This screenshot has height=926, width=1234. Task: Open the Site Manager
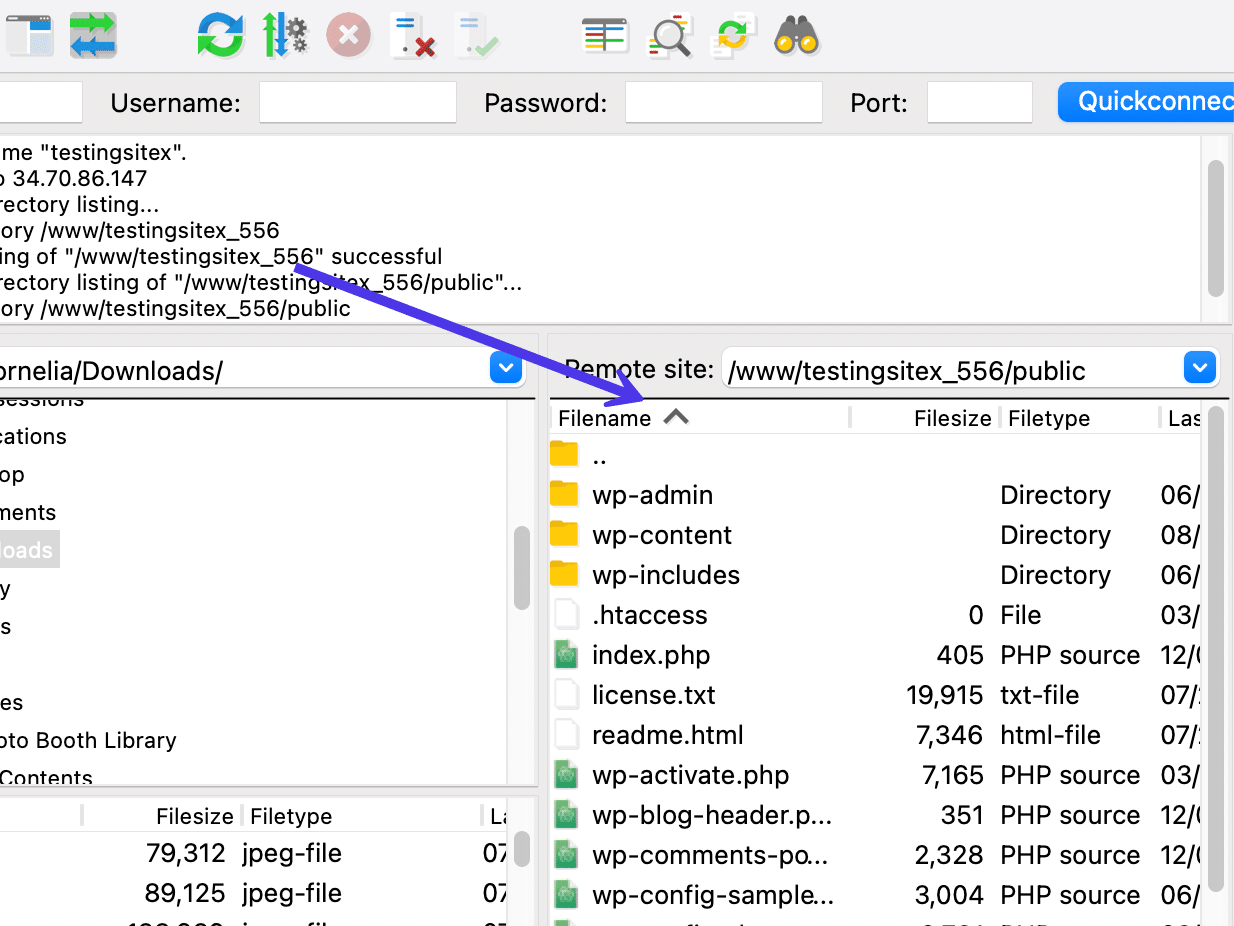coord(30,35)
